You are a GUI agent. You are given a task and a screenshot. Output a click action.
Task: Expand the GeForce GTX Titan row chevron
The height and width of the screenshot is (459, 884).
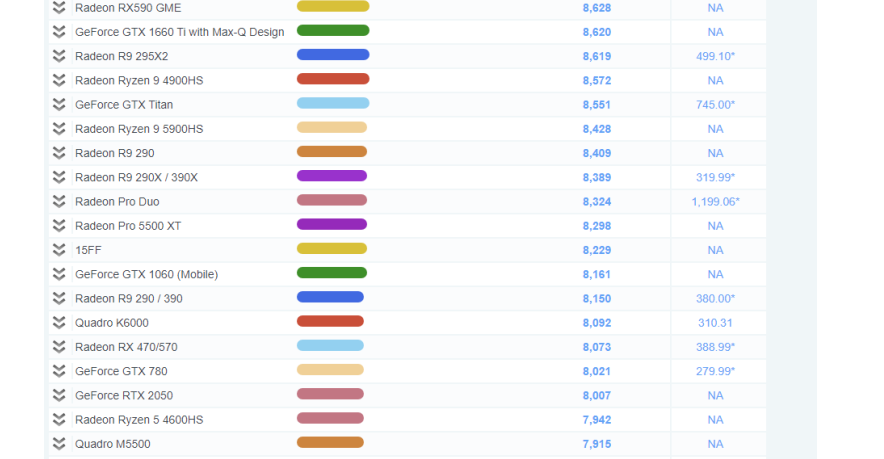tap(59, 104)
